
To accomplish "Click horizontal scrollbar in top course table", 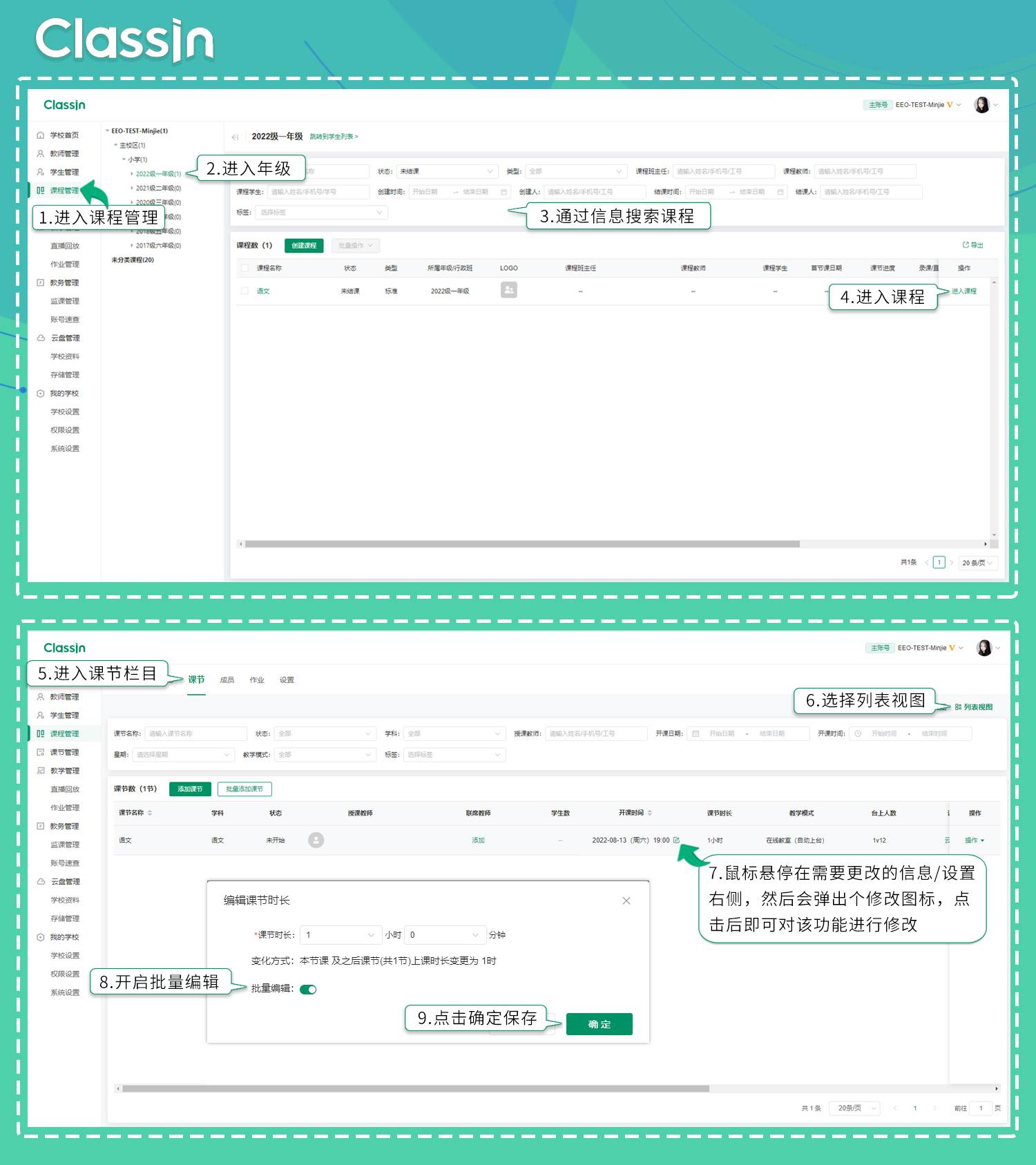I will (x=522, y=544).
